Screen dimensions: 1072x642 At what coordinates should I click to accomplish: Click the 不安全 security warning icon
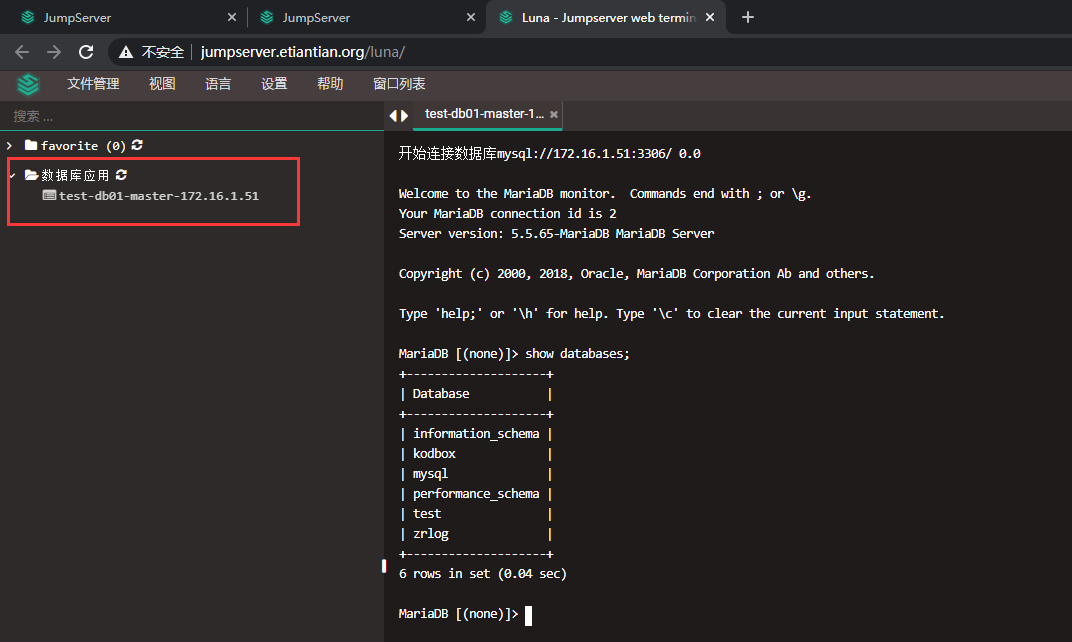point(126,52)
